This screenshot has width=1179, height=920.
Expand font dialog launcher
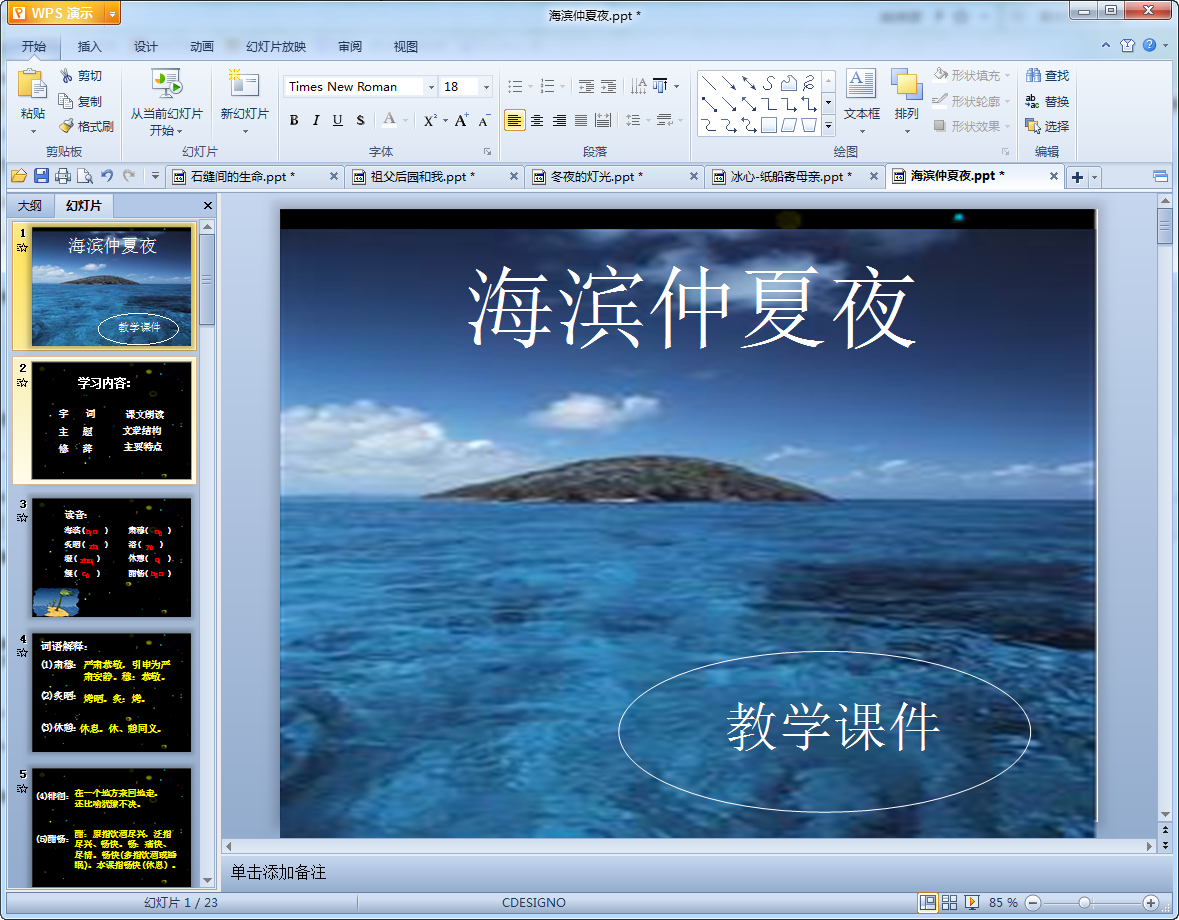(x=487, y=151)
